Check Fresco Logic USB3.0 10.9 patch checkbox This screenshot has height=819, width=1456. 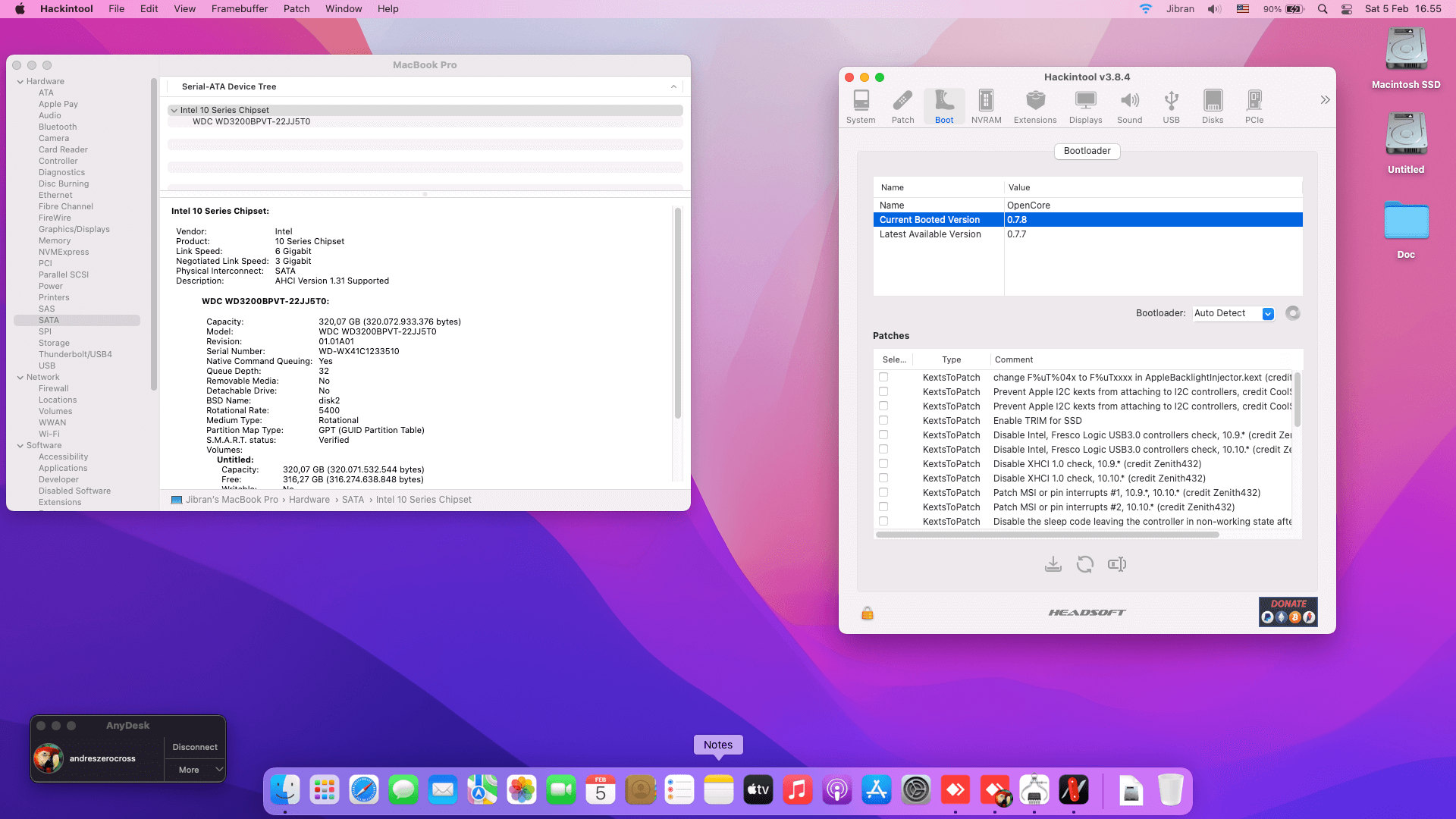(883, 435)
